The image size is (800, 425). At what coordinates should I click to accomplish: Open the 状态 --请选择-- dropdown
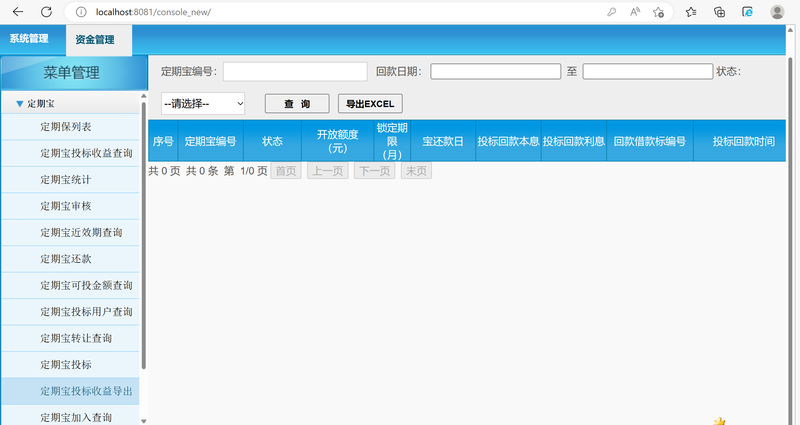tap(203, 104)
